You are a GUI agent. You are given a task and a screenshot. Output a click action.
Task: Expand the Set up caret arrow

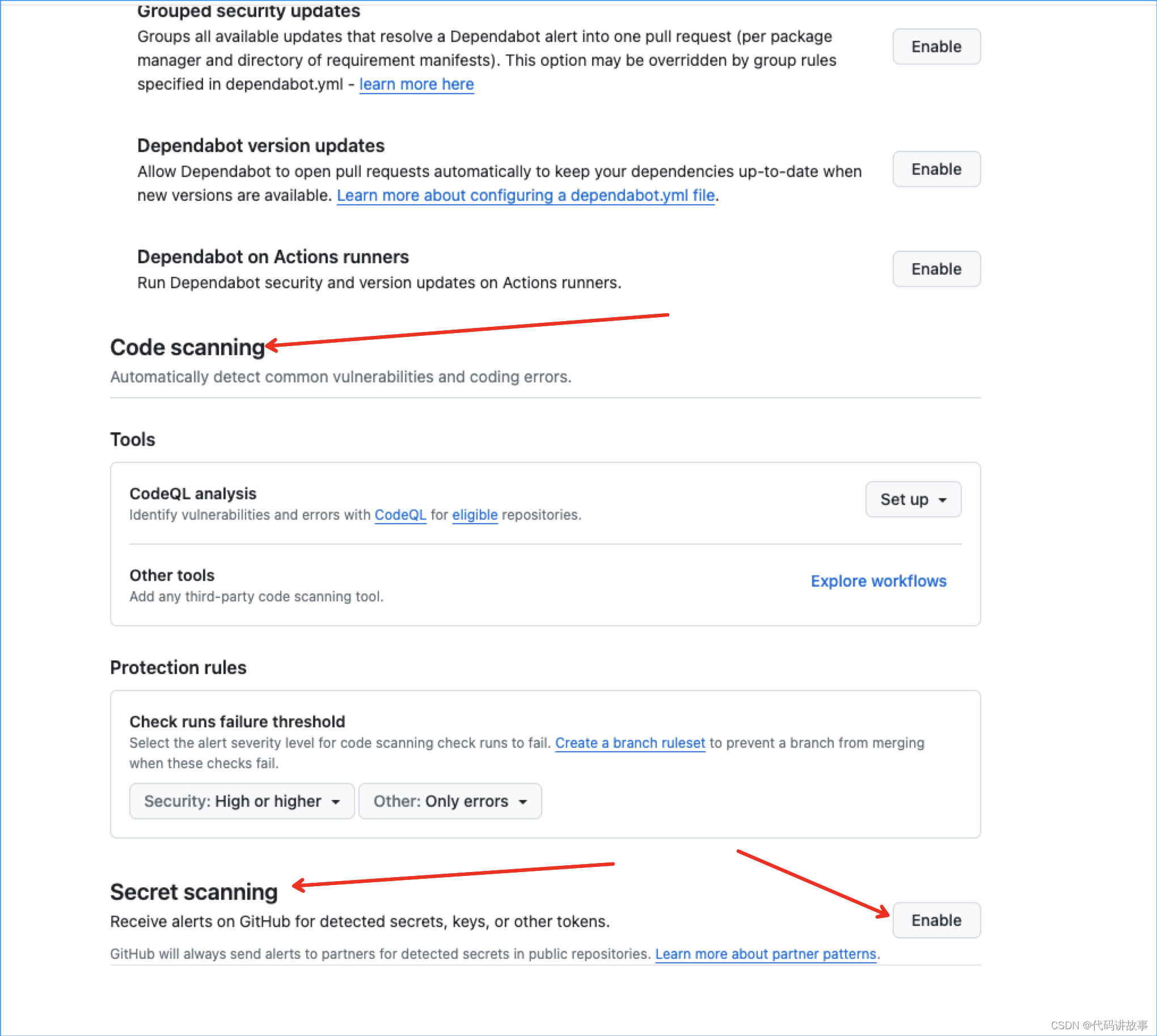pos(943,499)
